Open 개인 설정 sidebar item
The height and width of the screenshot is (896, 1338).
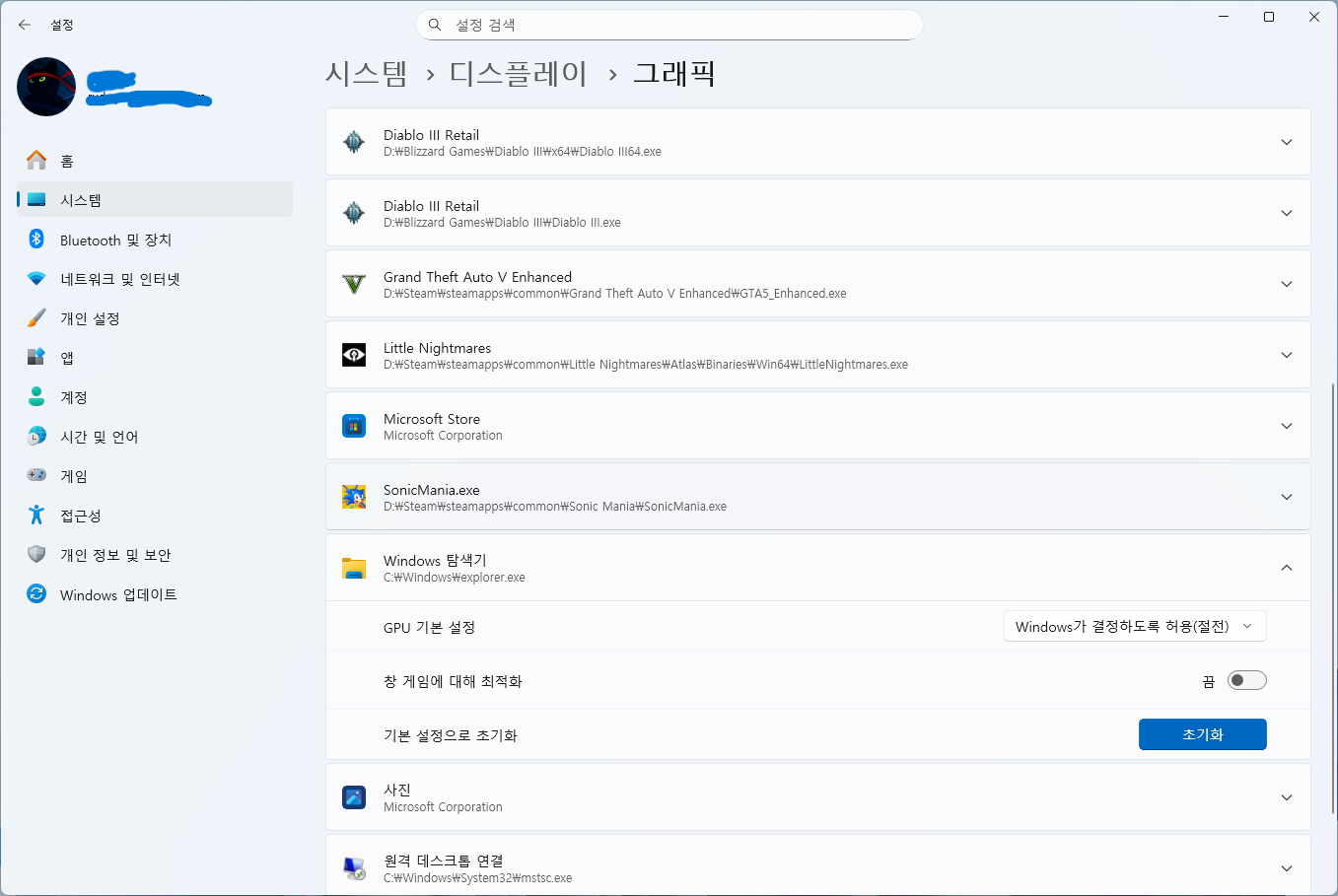pos(155,317)
